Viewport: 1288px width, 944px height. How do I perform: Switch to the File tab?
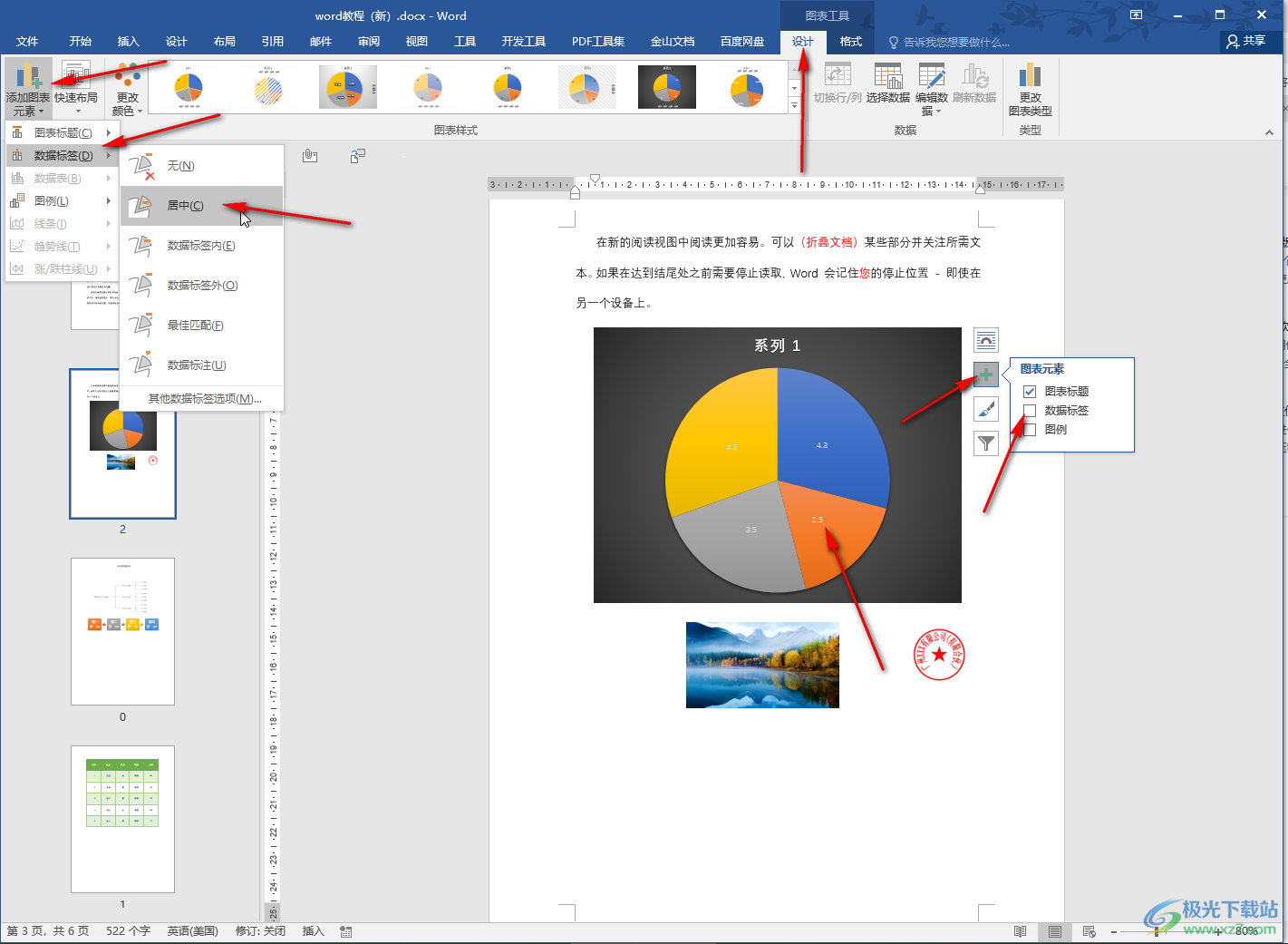27,42
